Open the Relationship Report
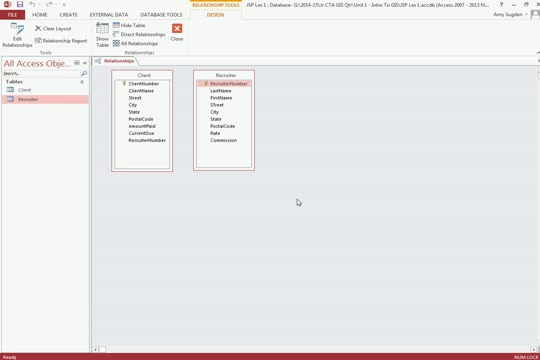Viewport: 540px width, 360px height. coord(61,41)
